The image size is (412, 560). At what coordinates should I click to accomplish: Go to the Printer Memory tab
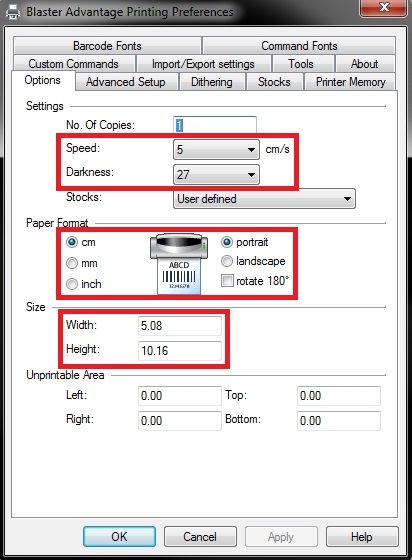click(x=351, y=82)
